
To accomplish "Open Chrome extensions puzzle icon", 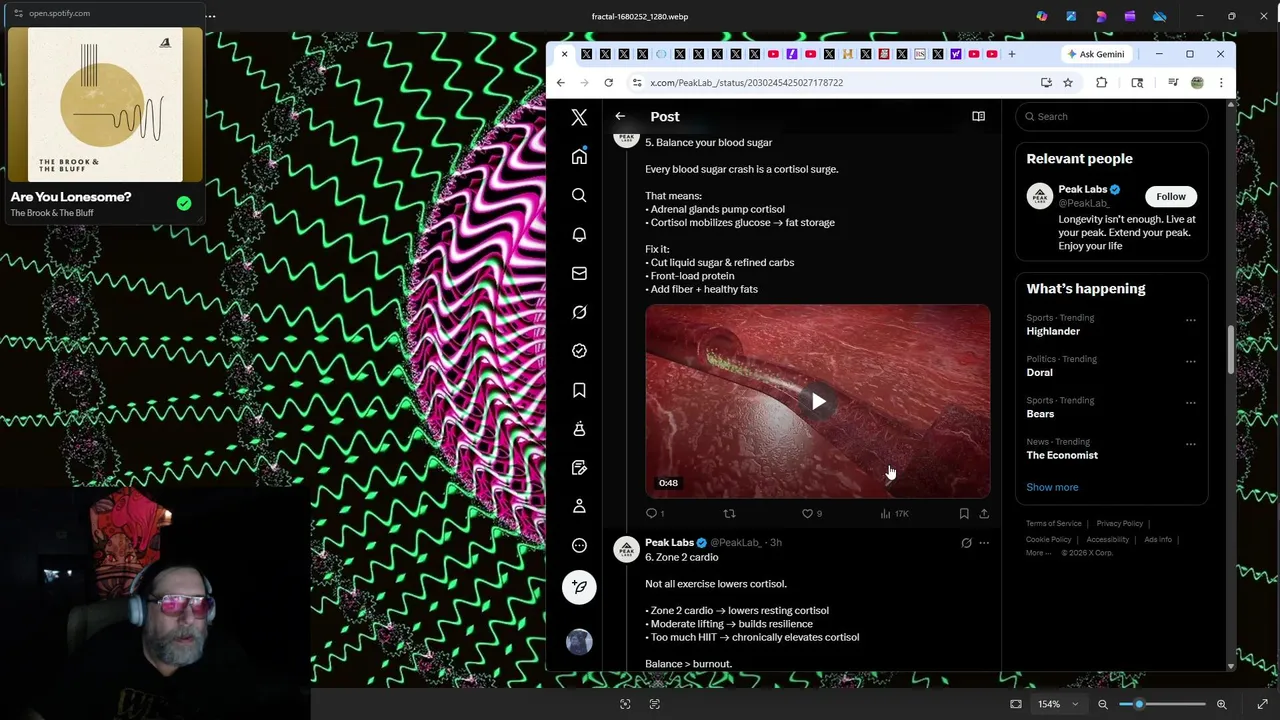I will click(1101, 83).
